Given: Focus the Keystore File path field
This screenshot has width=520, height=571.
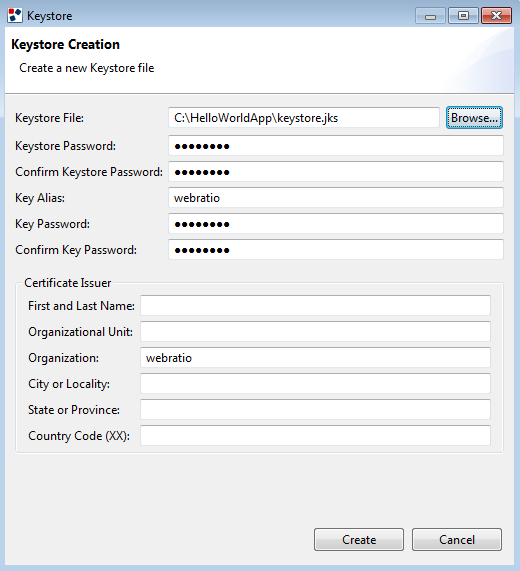Looking at the screenshot, I should coord(304,118).
